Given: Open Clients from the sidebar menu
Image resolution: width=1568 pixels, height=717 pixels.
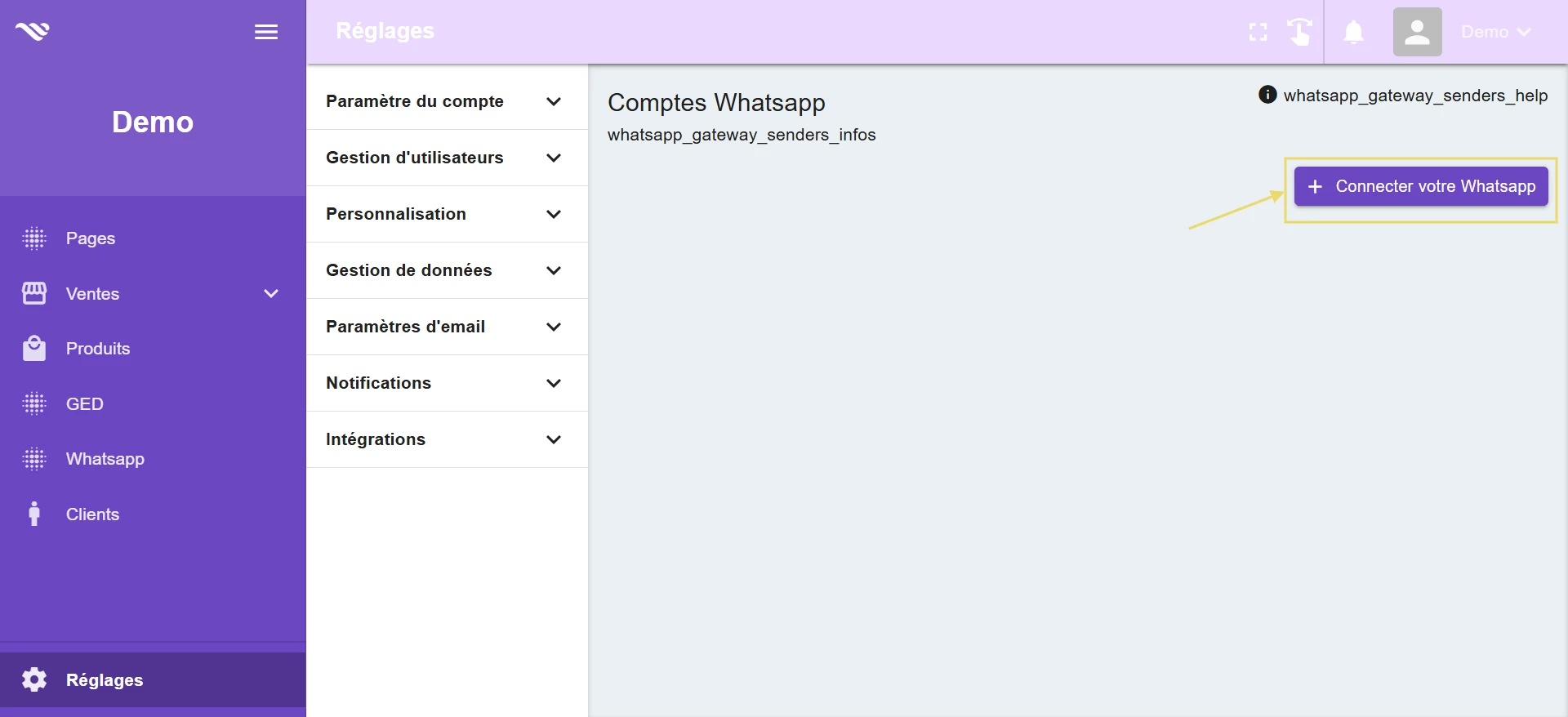Looking at the screenshot, I should point(92,514).
